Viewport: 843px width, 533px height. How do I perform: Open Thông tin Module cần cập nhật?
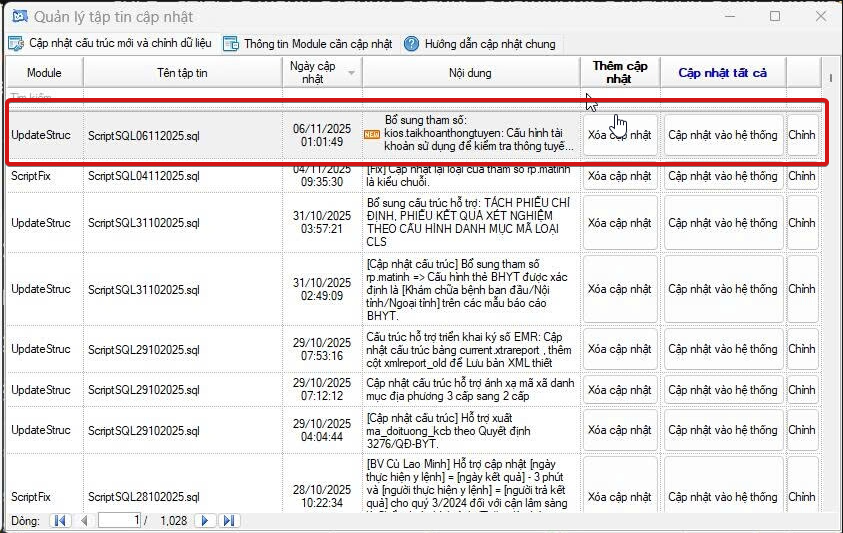click(x=308, y=44)
